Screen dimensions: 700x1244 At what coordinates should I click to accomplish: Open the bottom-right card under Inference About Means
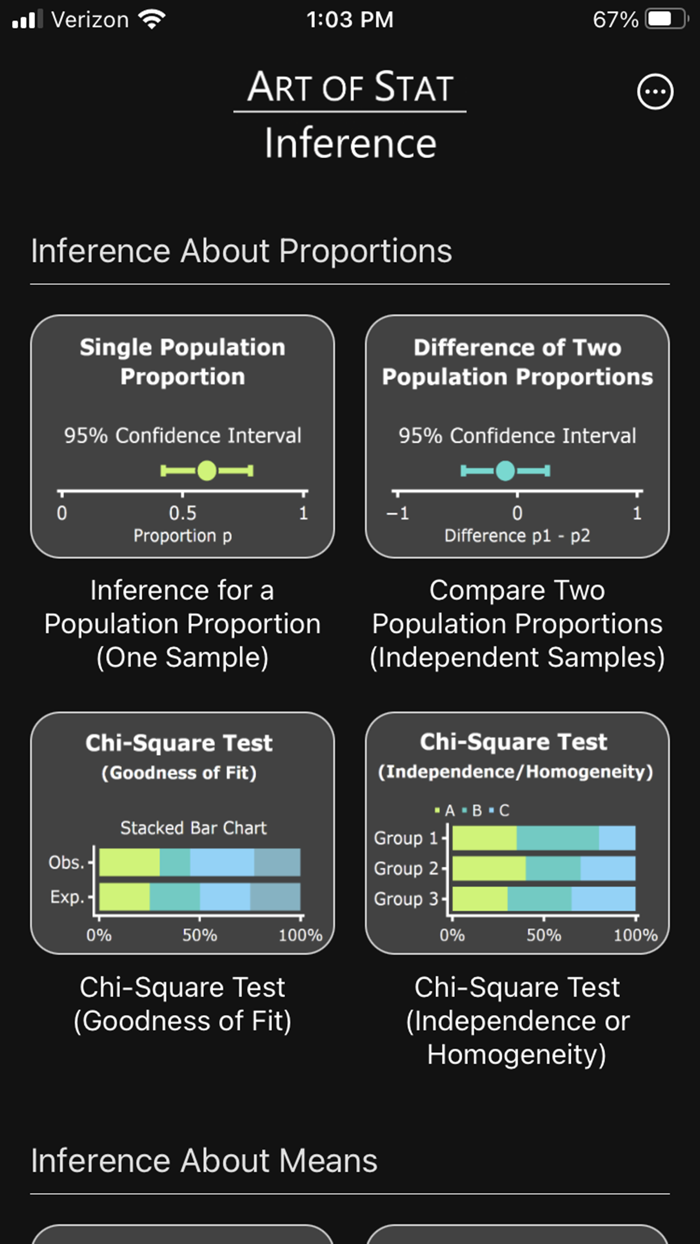point(516,1237)
